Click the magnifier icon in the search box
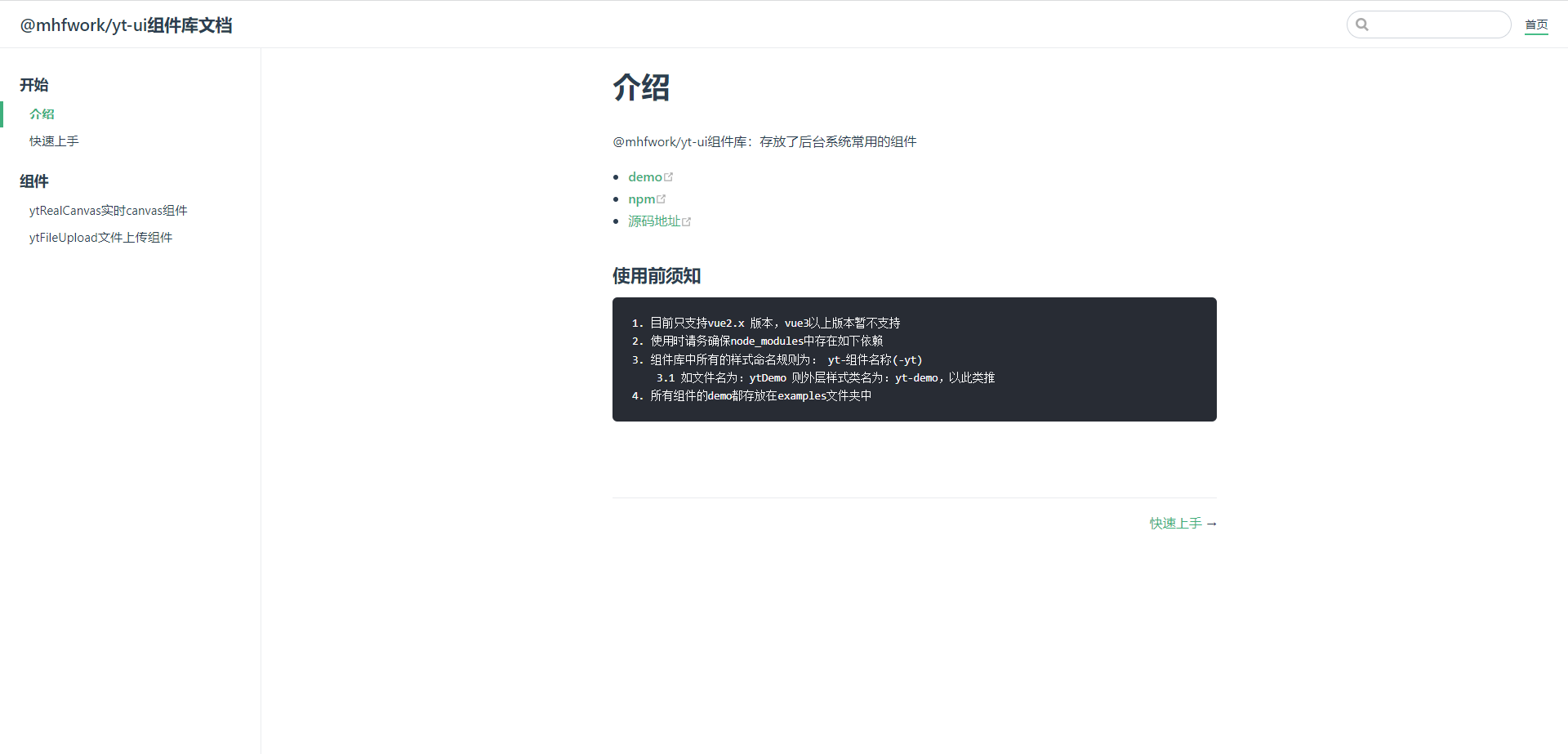 click(x=1362, y=25)
